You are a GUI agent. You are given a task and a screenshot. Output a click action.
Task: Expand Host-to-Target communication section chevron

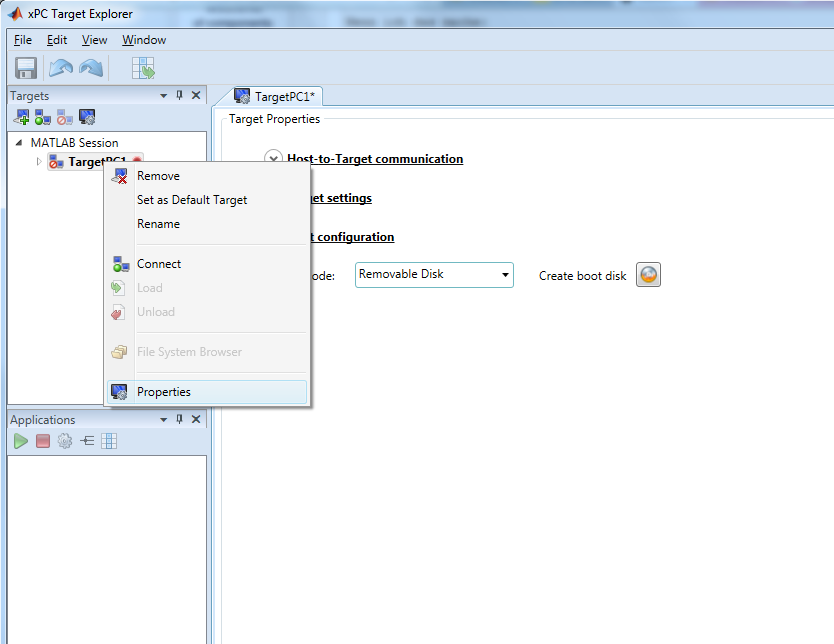coord(273,158)
